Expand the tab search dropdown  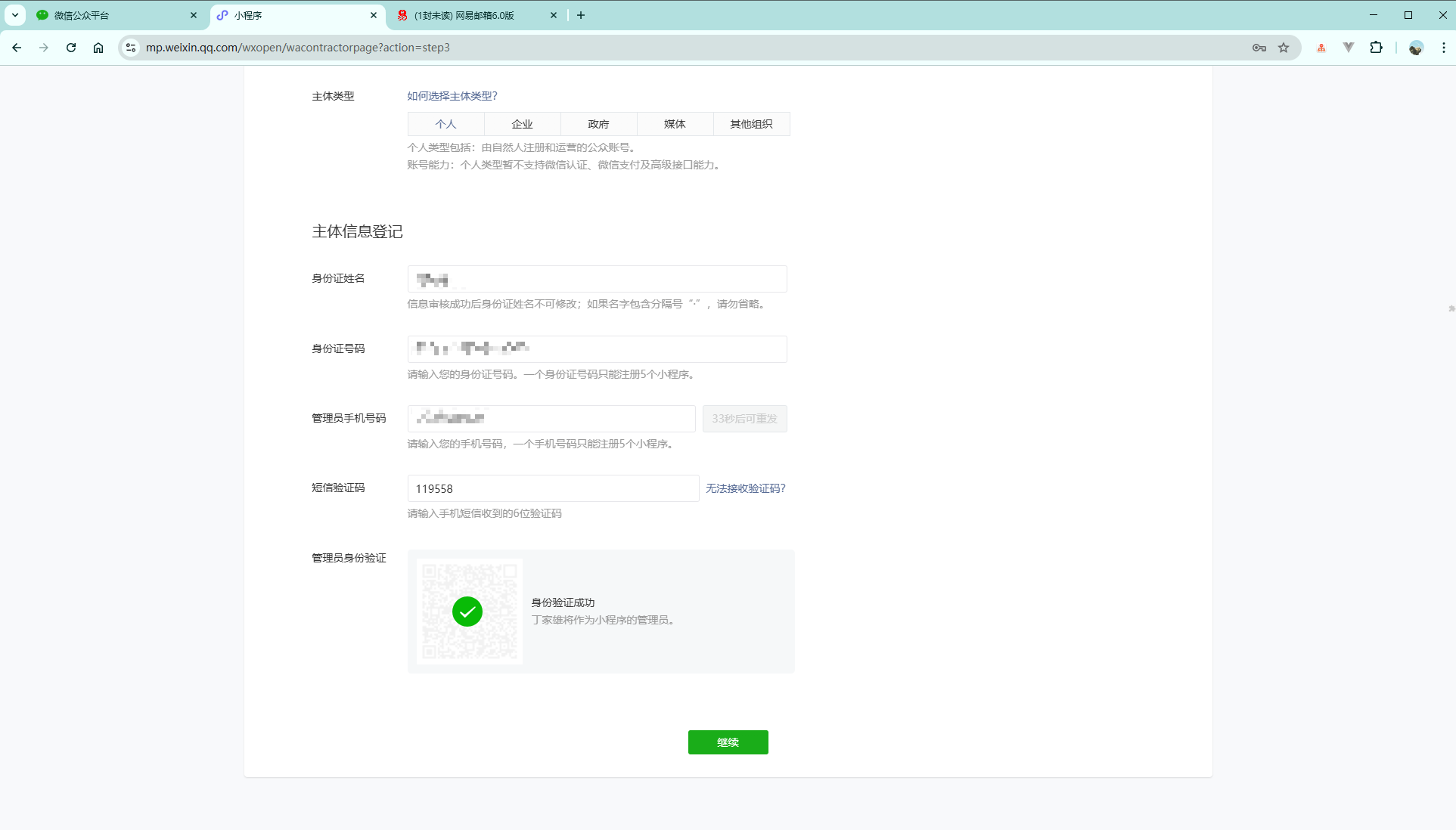coord(15,15)
